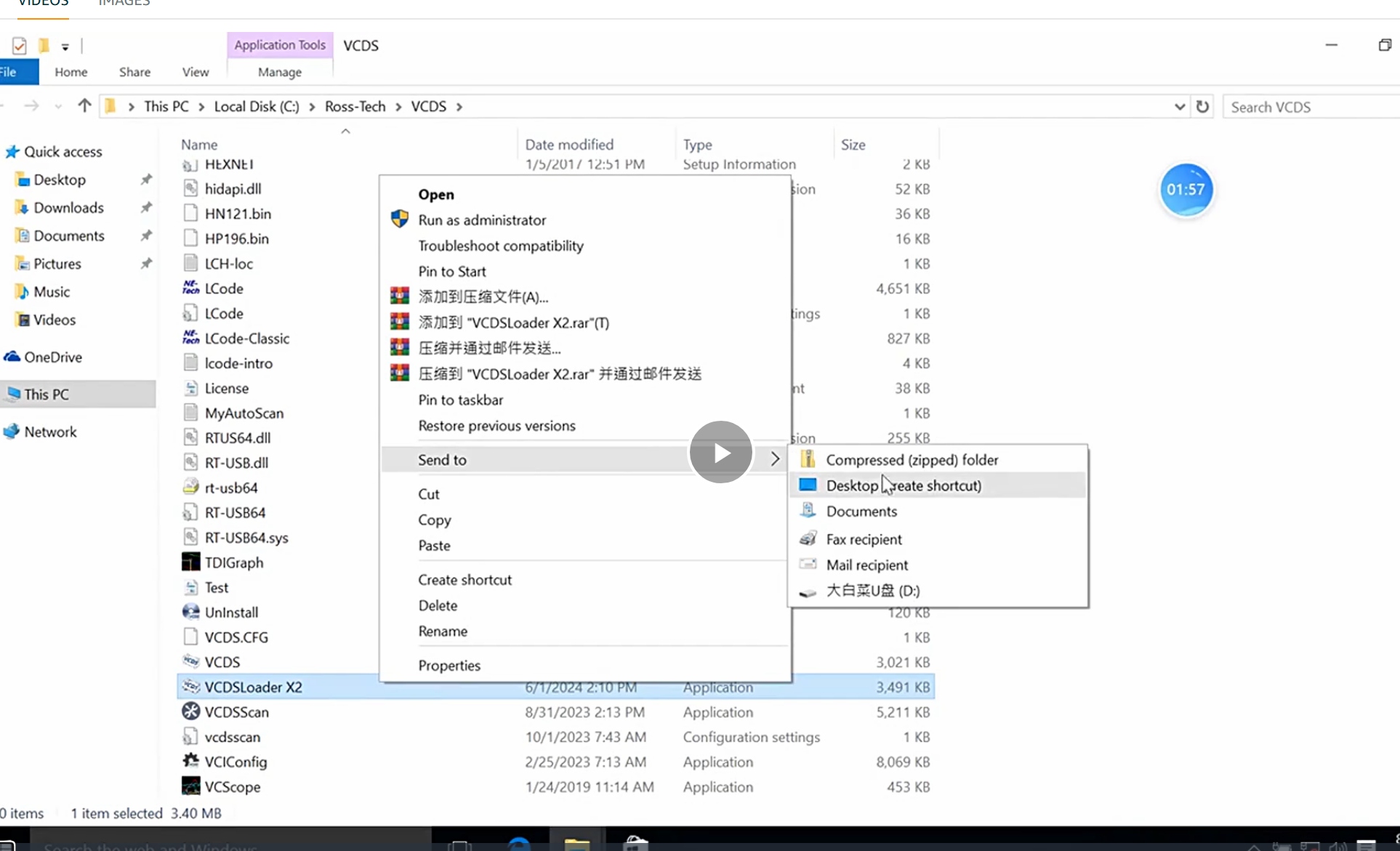
Task: Click the shield icon for Run as administrator
Action: click(400, 219)
